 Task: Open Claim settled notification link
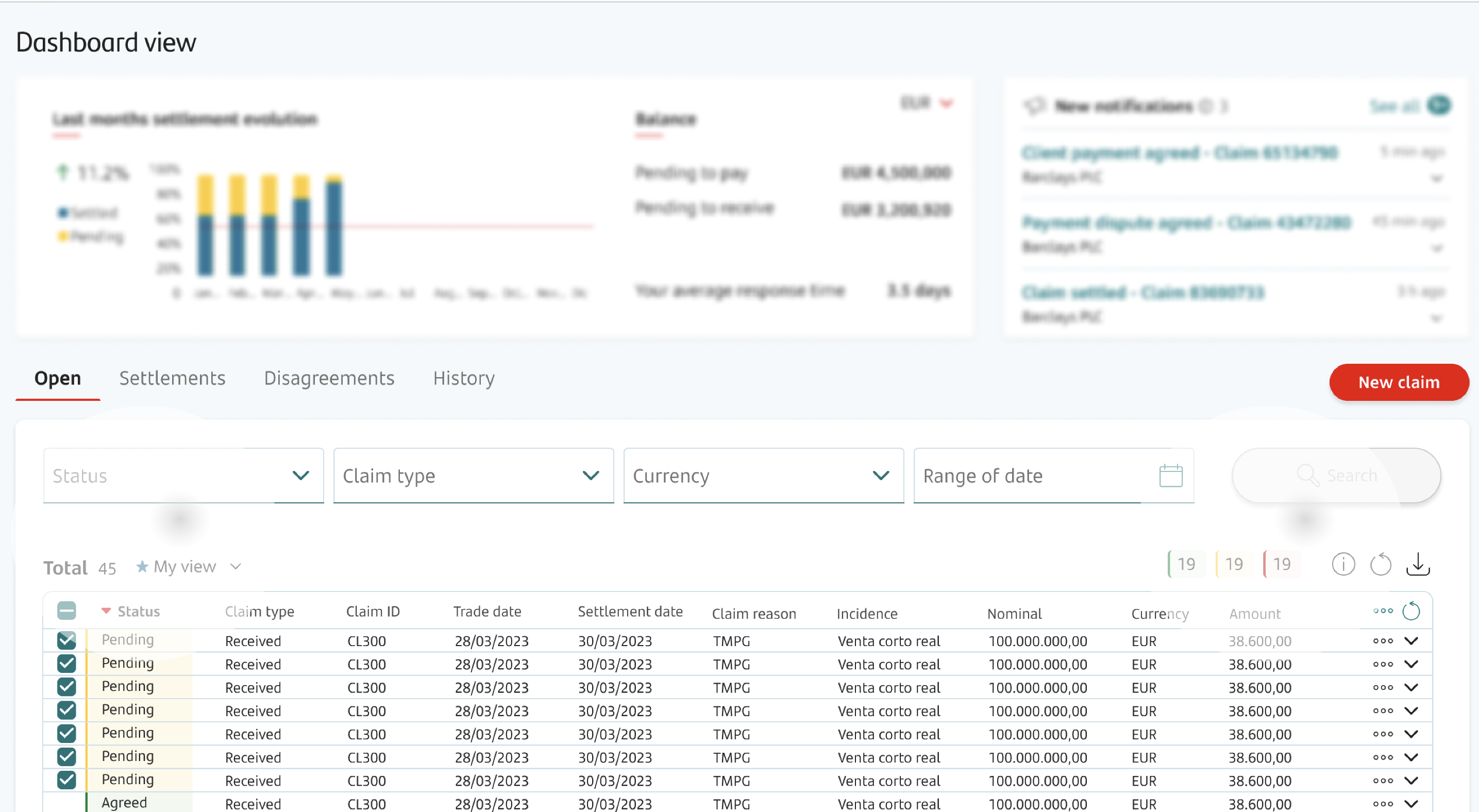coord(1142,292)
